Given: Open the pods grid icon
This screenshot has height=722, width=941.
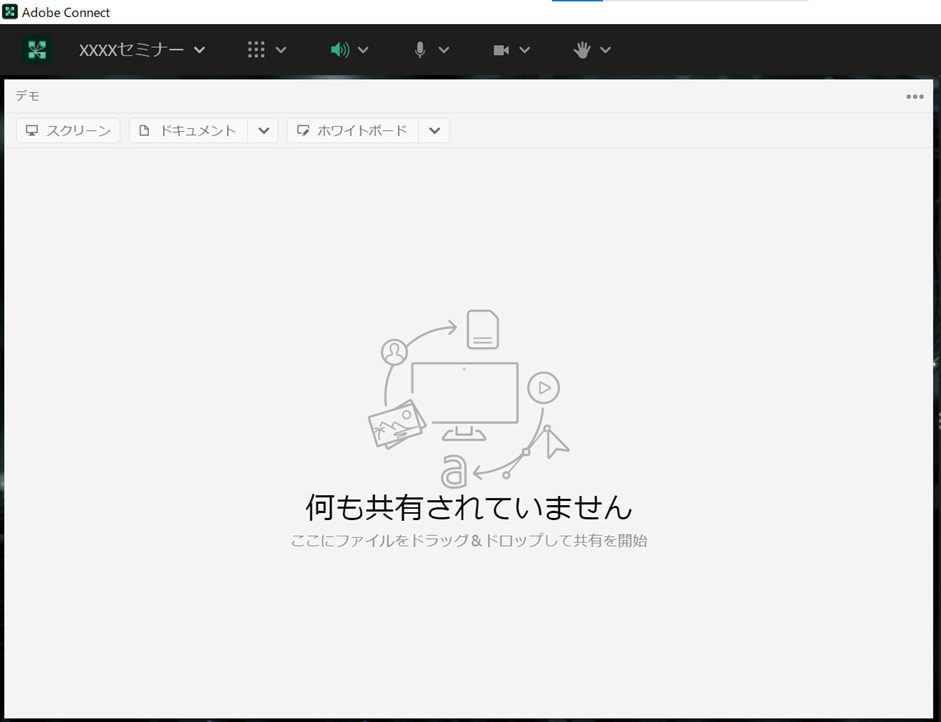Looking at the screenshot, I should click(x=256, y=50).
